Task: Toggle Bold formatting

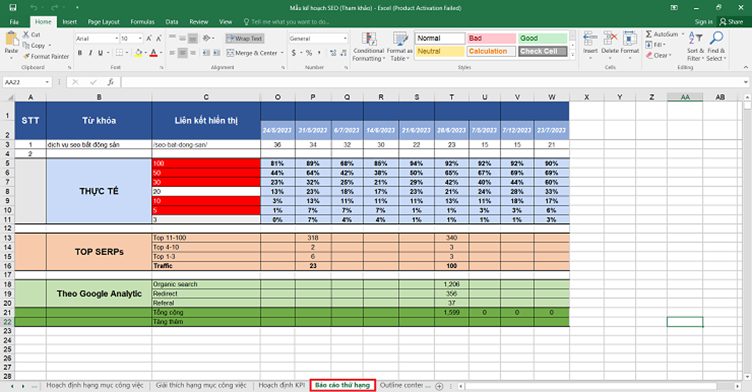Action: point(80,53)
